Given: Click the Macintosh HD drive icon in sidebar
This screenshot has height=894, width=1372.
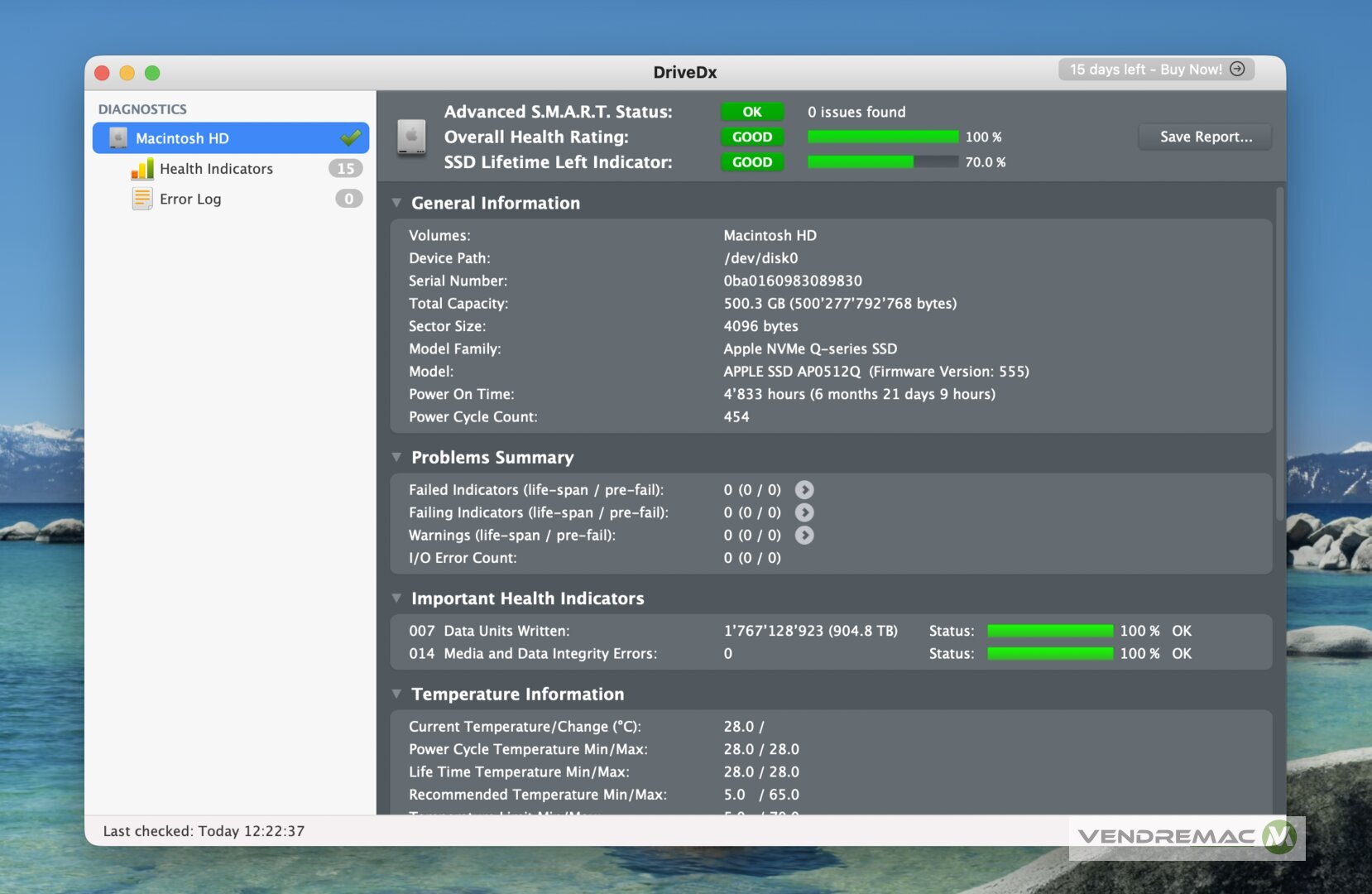Looking at the screenshot, I should click(118, 138).
